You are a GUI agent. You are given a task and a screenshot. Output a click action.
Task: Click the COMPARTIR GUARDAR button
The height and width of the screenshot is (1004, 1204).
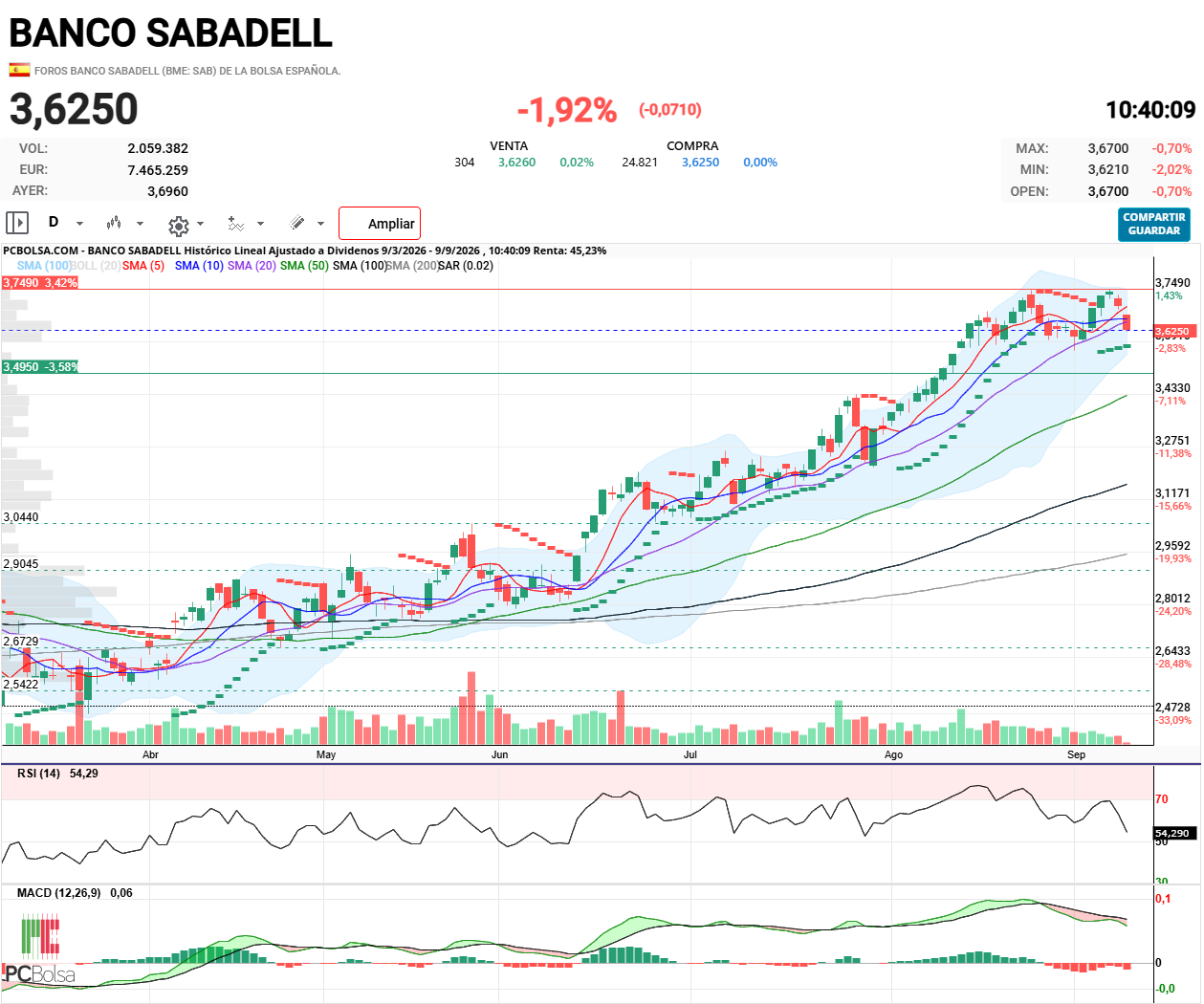point(1154,225)
